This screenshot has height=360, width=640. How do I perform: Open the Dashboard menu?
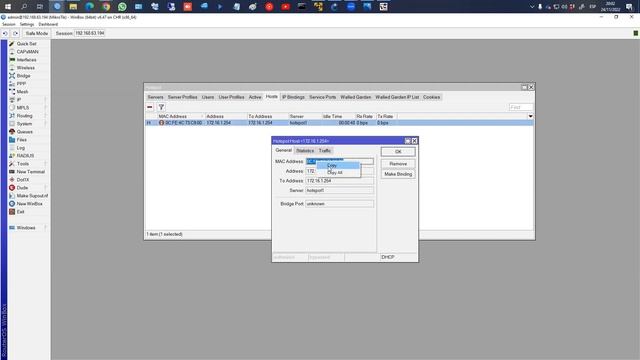(48, 24)
